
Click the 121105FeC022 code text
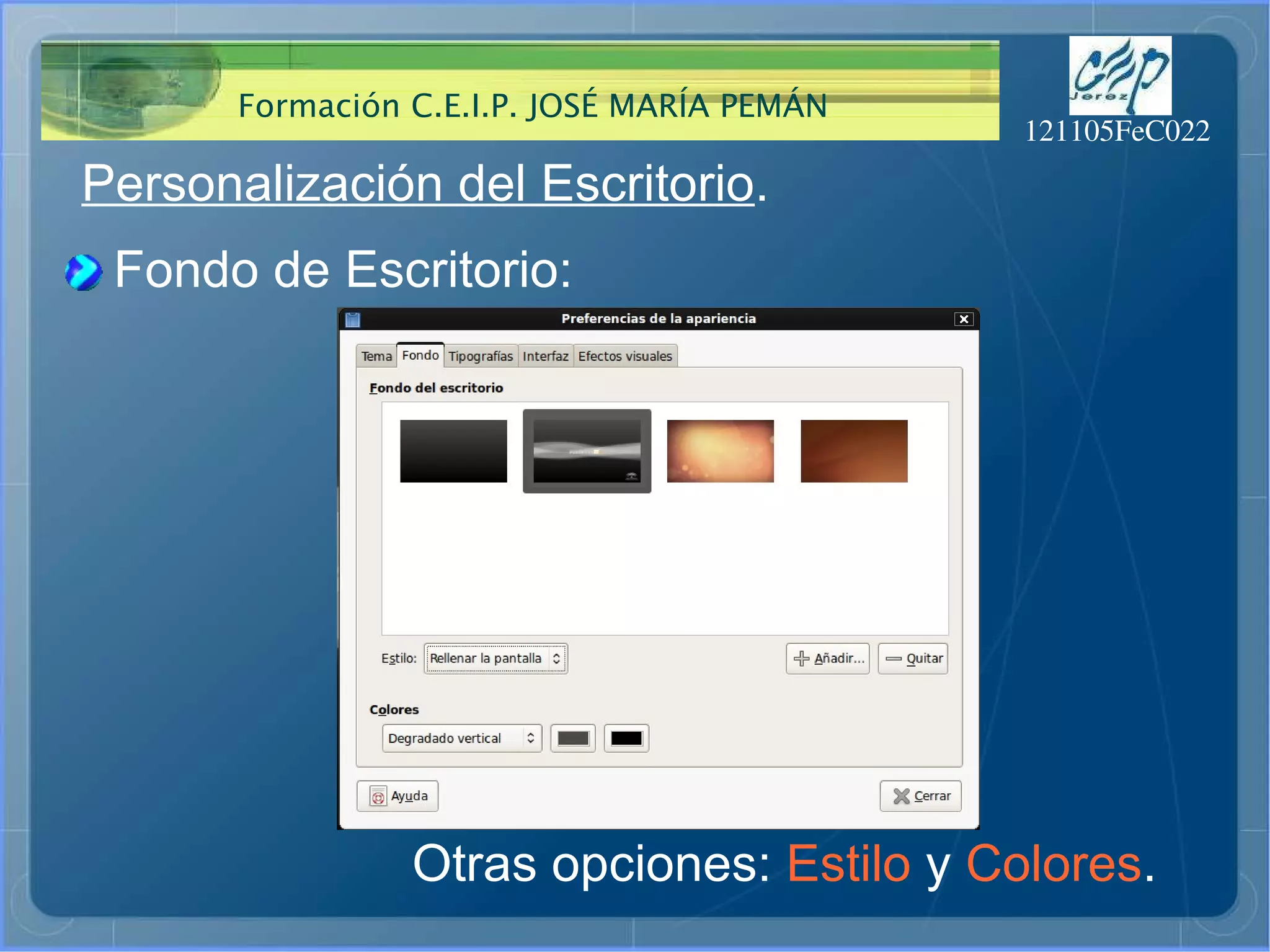(x=1117, y=131)
